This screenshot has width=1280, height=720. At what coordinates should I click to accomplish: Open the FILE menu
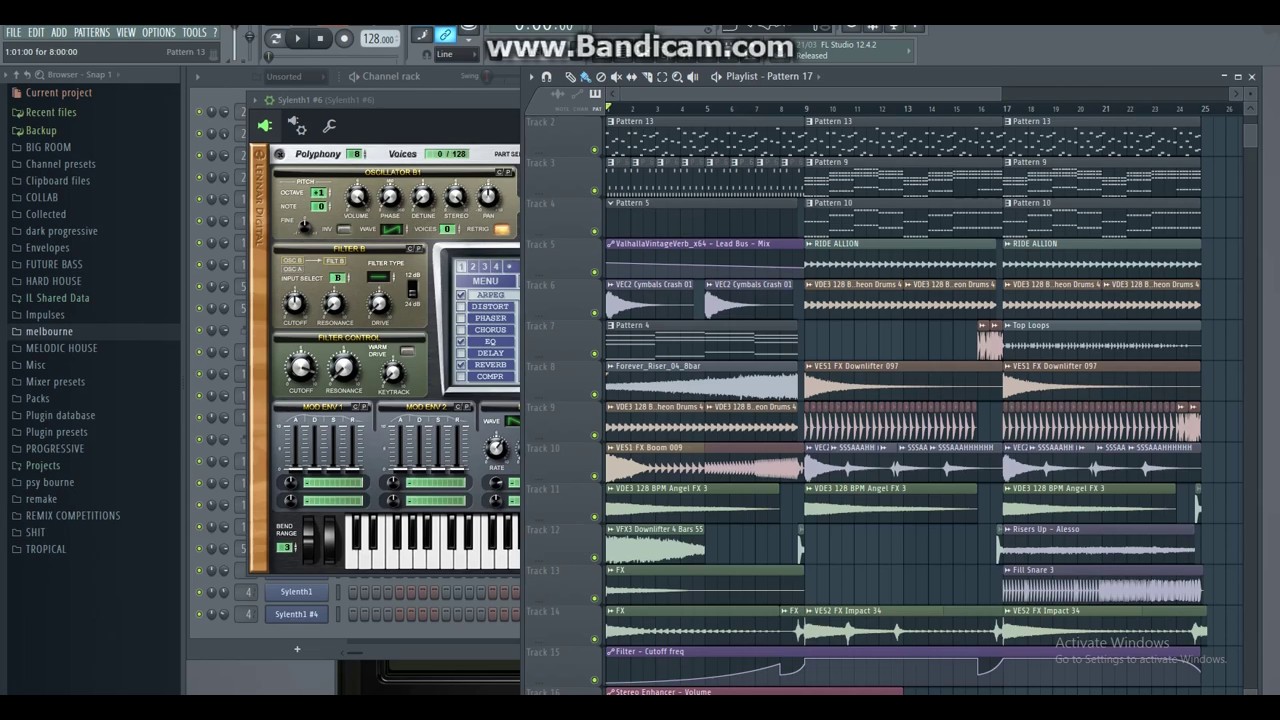tap(13, 33)
